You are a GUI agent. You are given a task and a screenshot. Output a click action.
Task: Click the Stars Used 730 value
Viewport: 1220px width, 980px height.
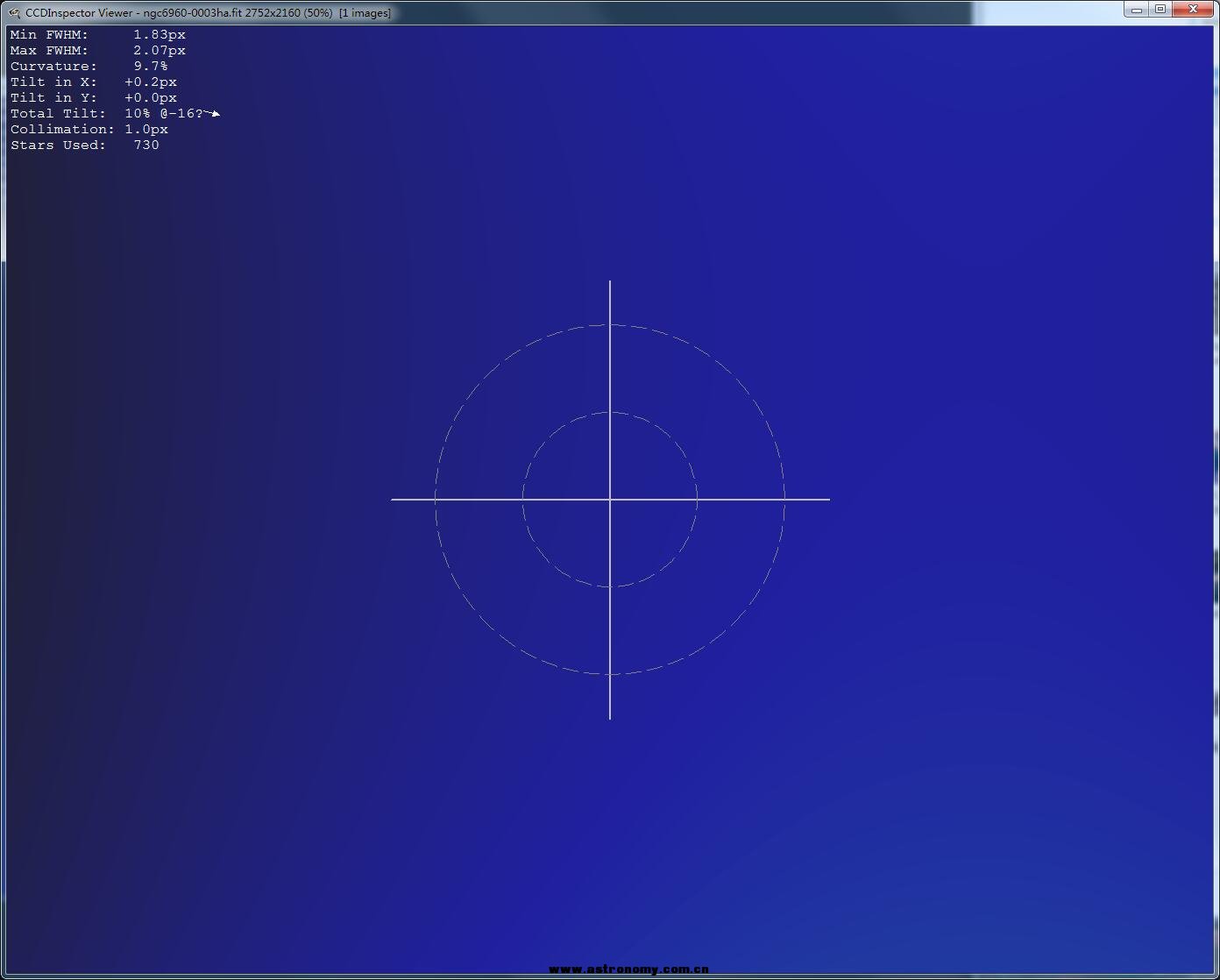(146, 146)
